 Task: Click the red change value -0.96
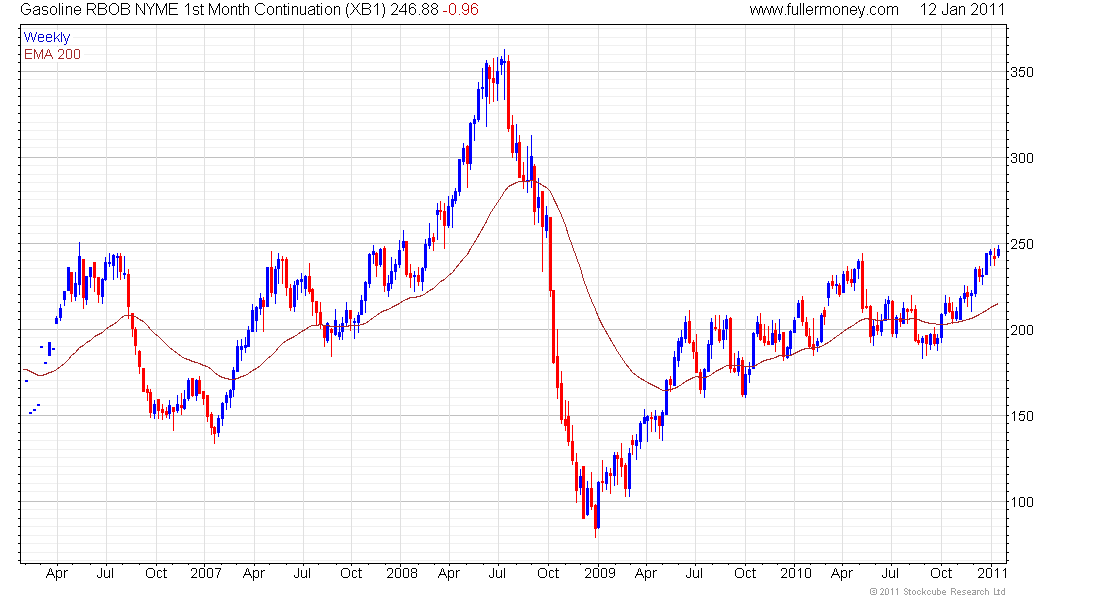460,10
